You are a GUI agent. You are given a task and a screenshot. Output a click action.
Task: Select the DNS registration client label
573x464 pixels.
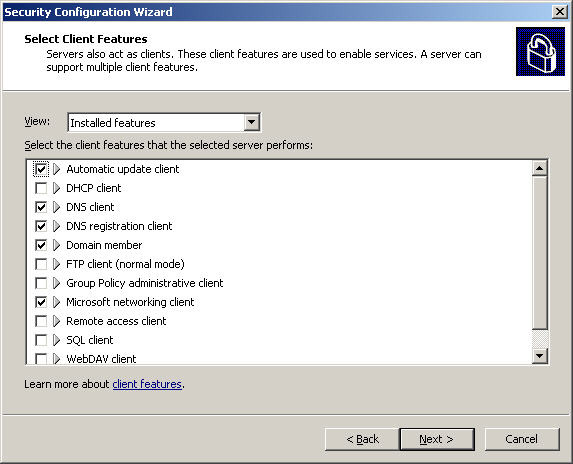(119, 226)
